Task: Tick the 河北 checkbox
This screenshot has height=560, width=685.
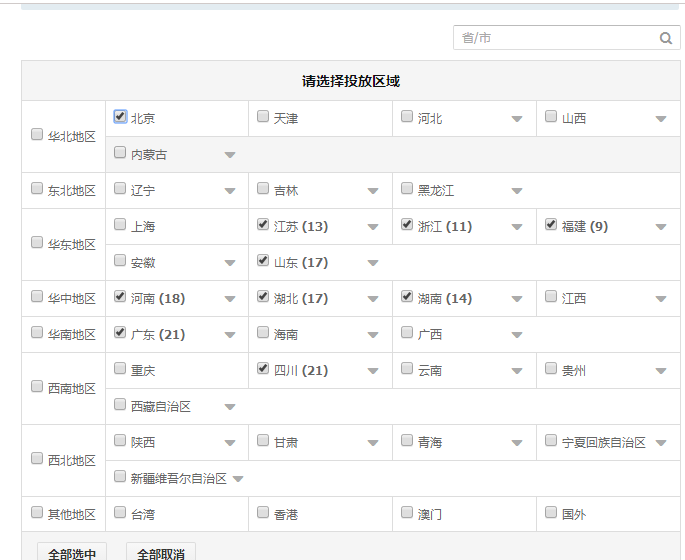Action: pos(407,116)
